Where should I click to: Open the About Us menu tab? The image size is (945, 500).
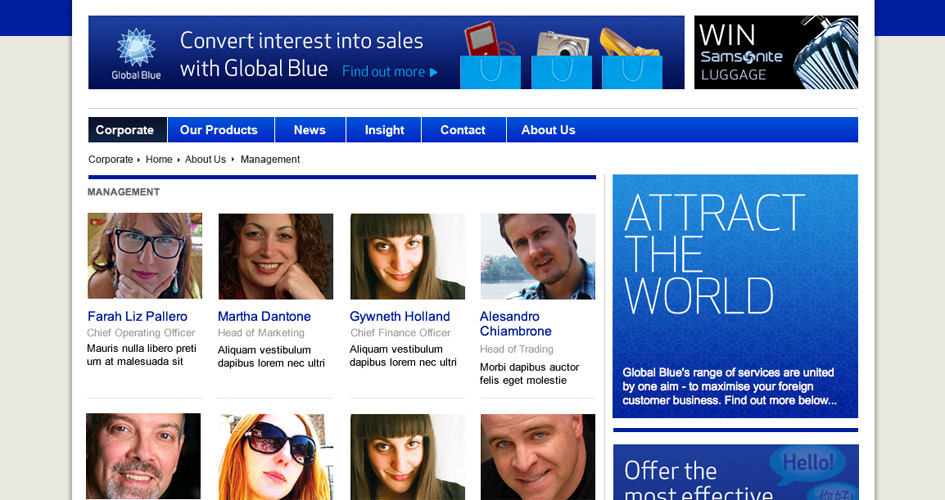(548, 130)
